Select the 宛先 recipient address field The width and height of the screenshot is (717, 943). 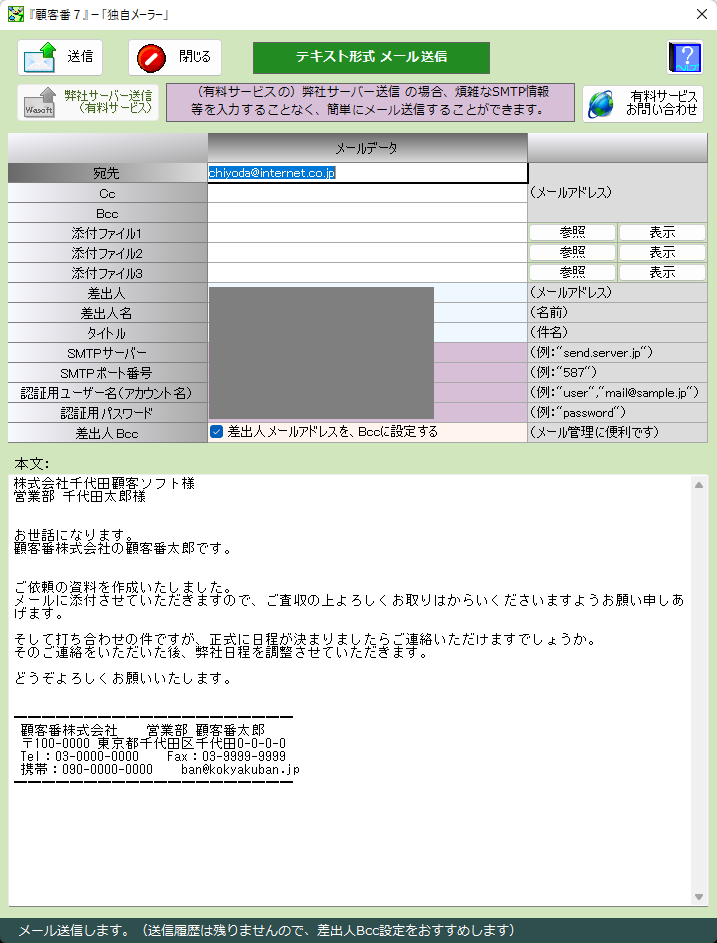point(367,173)
